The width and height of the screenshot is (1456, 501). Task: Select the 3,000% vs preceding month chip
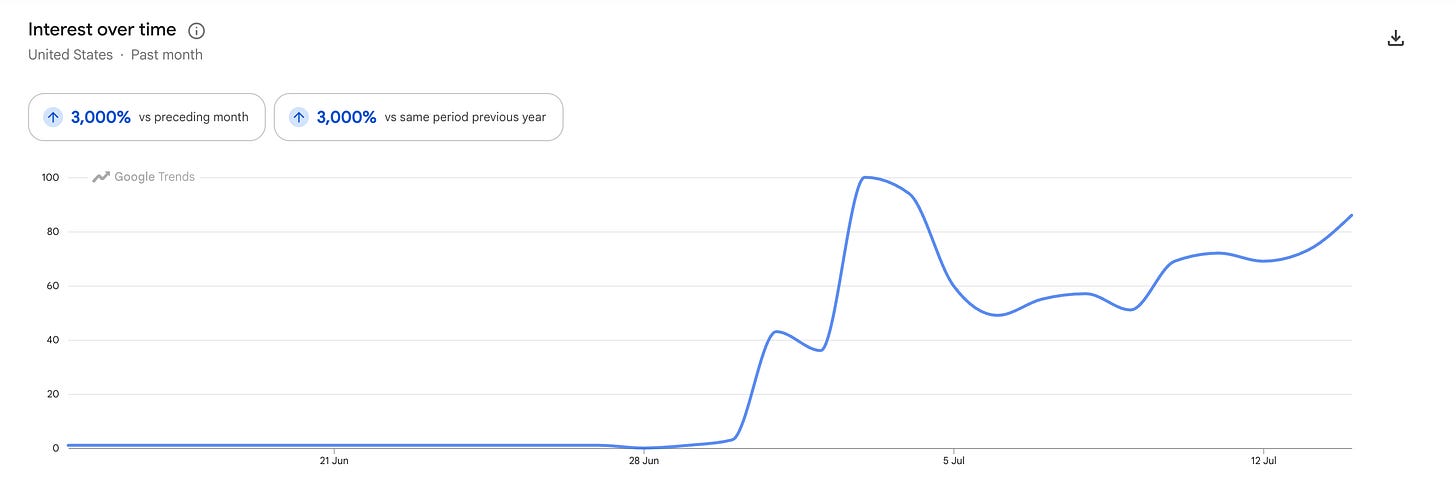(147, 117)
